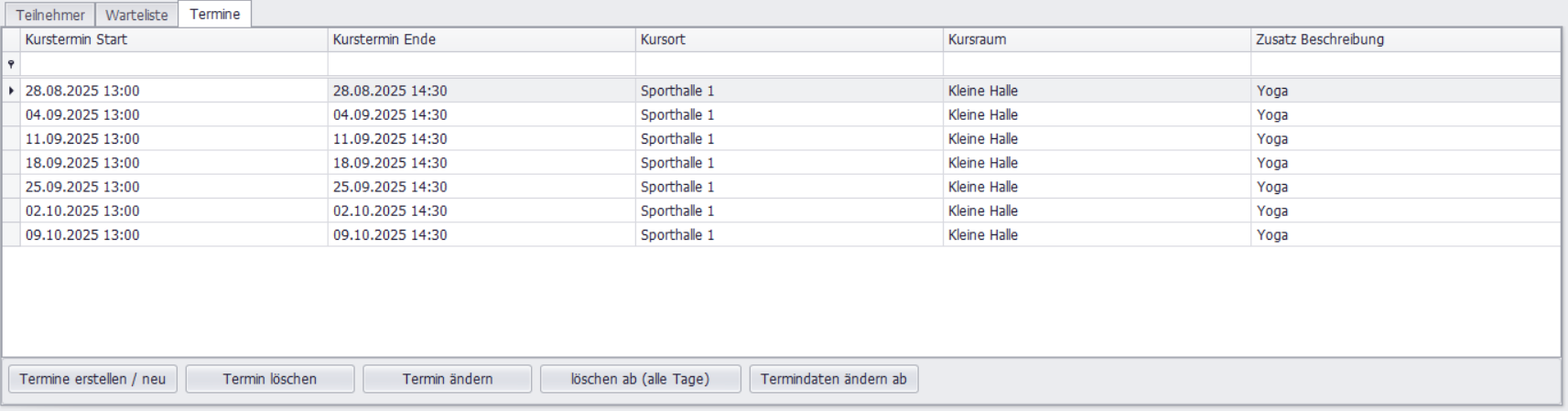Click löschen ab (alle Tage) button
This screenshot has width=1568, height=411.
coord(640,379)
